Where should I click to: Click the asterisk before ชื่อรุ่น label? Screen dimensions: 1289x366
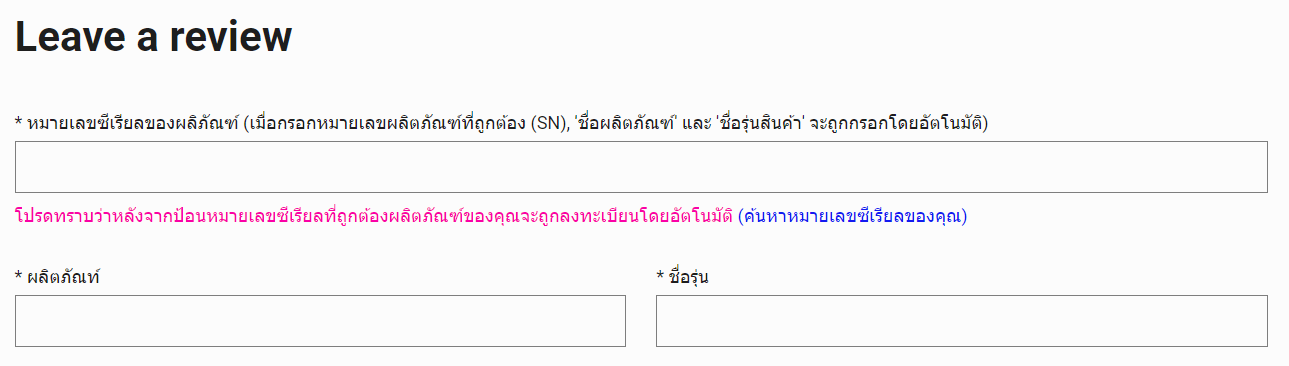[x=660, y=276]
